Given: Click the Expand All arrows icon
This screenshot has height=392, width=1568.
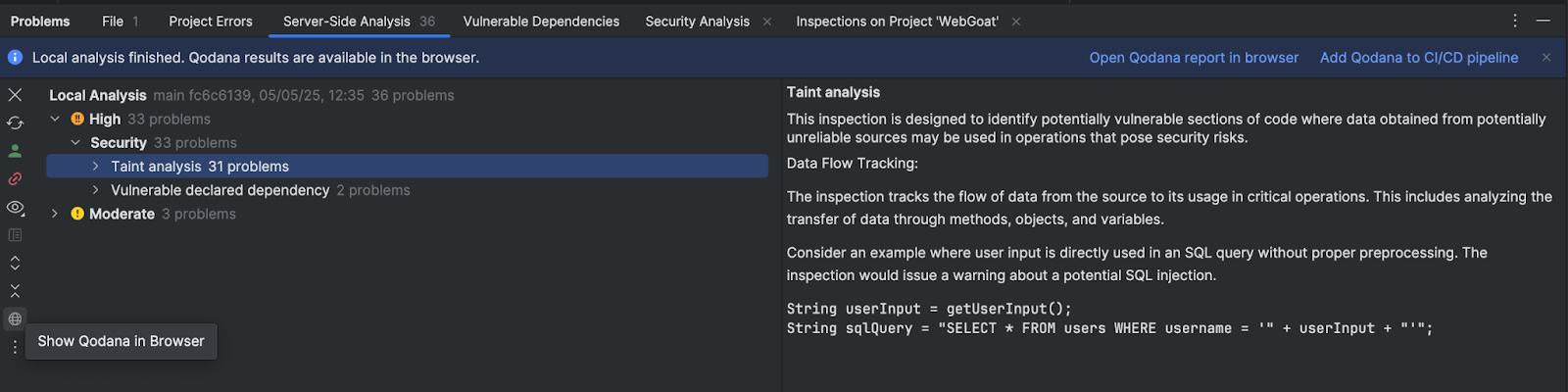Looking at the screenshot, I should [15, 263].
